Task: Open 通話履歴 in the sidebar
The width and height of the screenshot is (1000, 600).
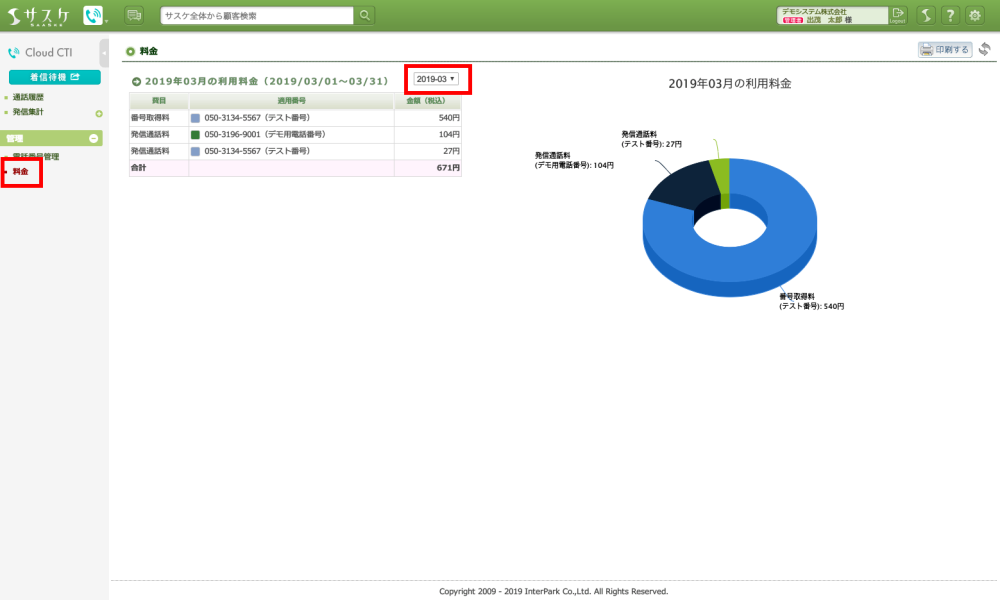Action: pyautogui.click(x=28, y=97)
